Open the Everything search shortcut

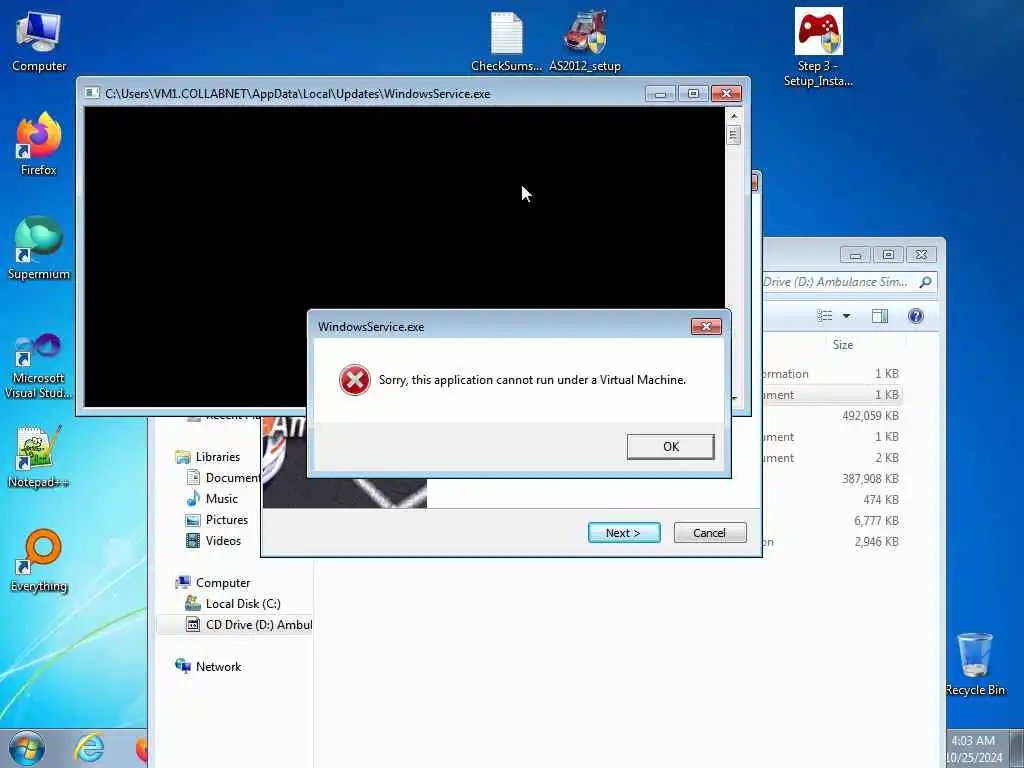point(39,561)
